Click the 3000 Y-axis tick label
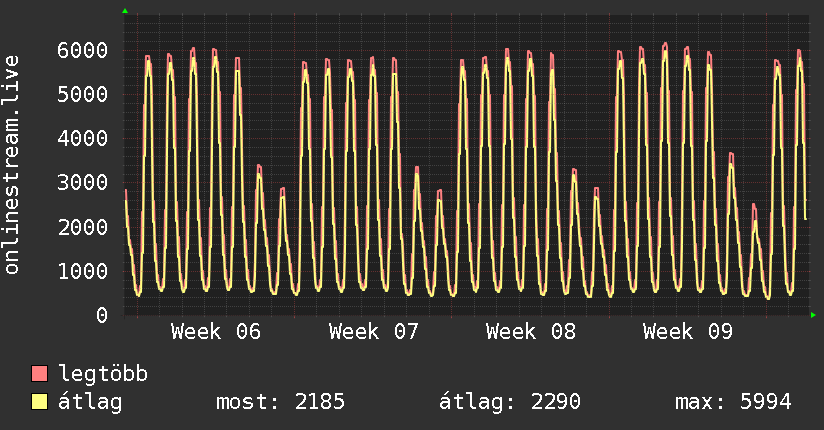Screen dimensions: 824x430 coord(81,183)
